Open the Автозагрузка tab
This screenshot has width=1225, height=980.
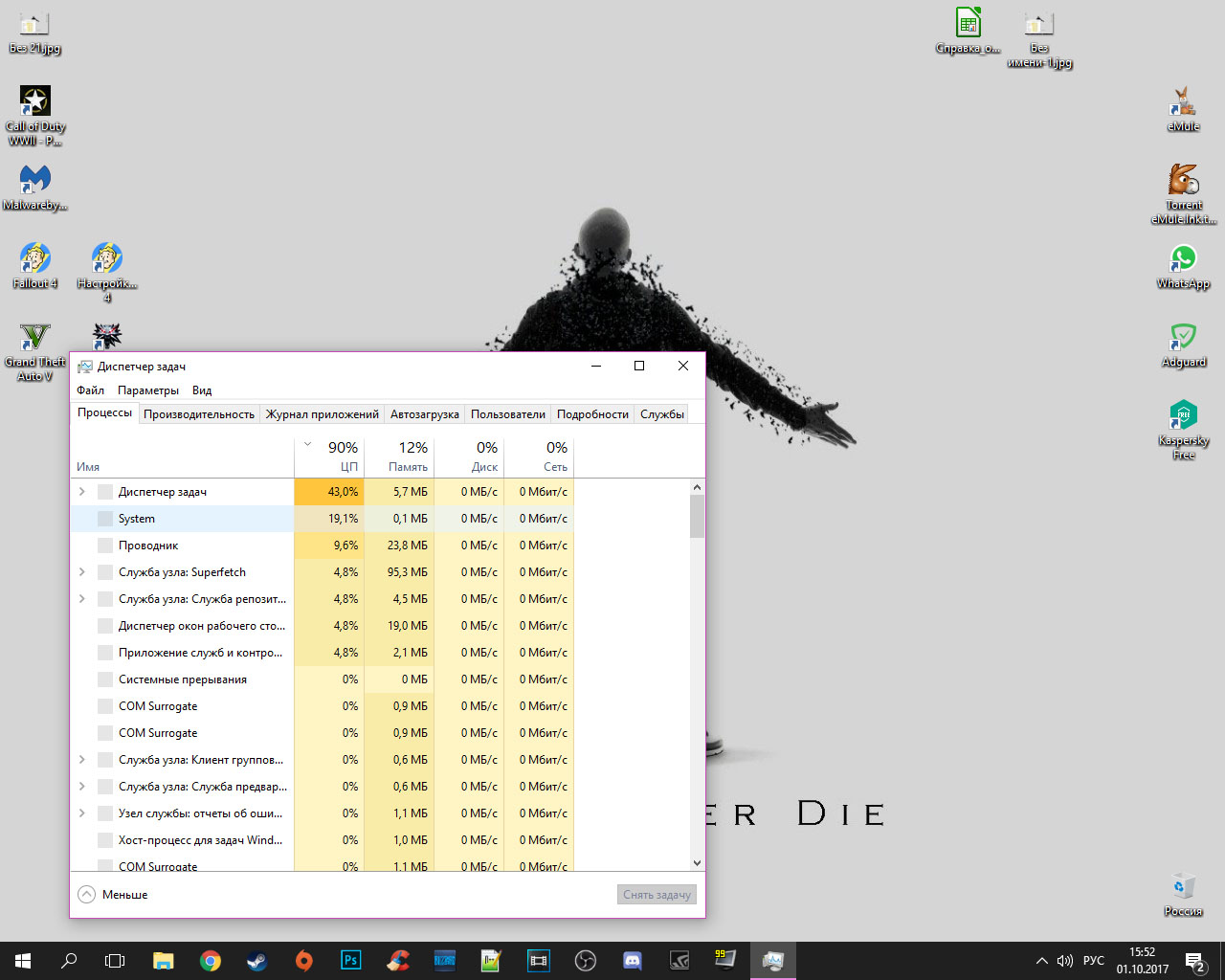(424, 414)
